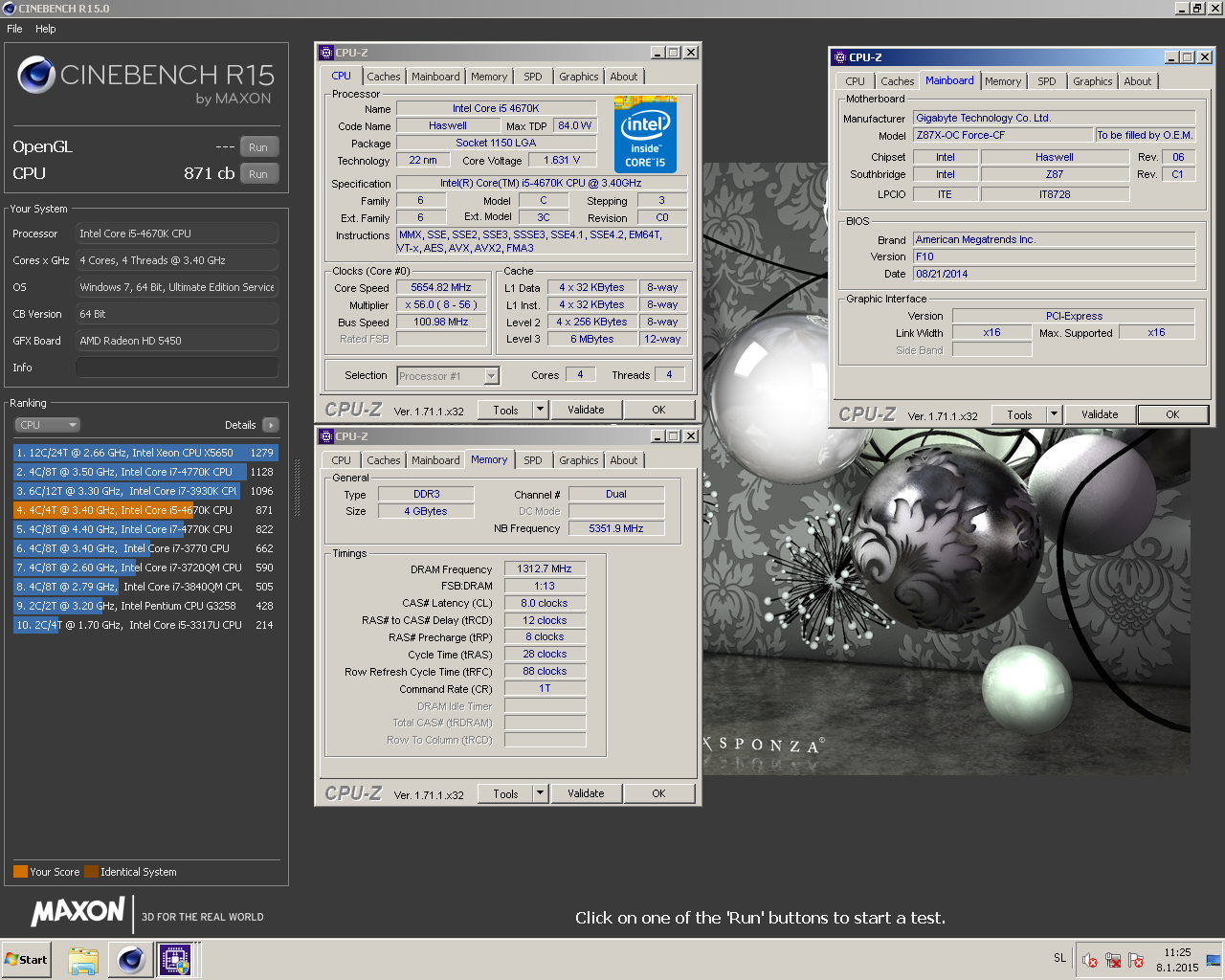This screenshot has width=1225, height=980.
Task: Select CPU tab in Mainboard window
Action: tap(855, 81)
